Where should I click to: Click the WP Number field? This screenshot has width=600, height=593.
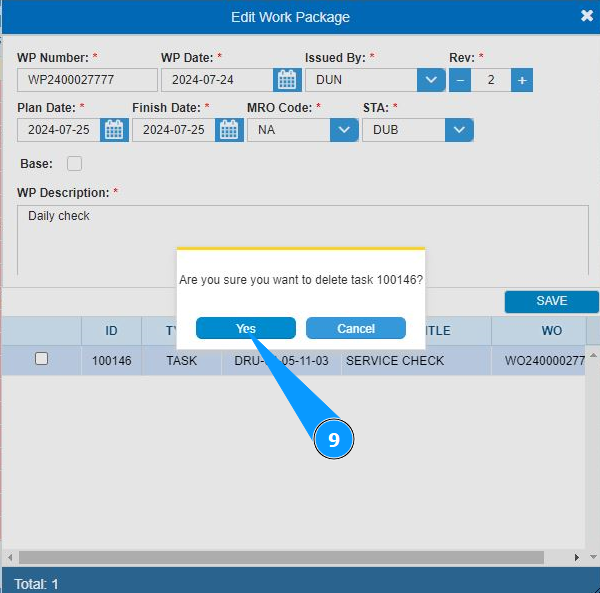point(87,80)
